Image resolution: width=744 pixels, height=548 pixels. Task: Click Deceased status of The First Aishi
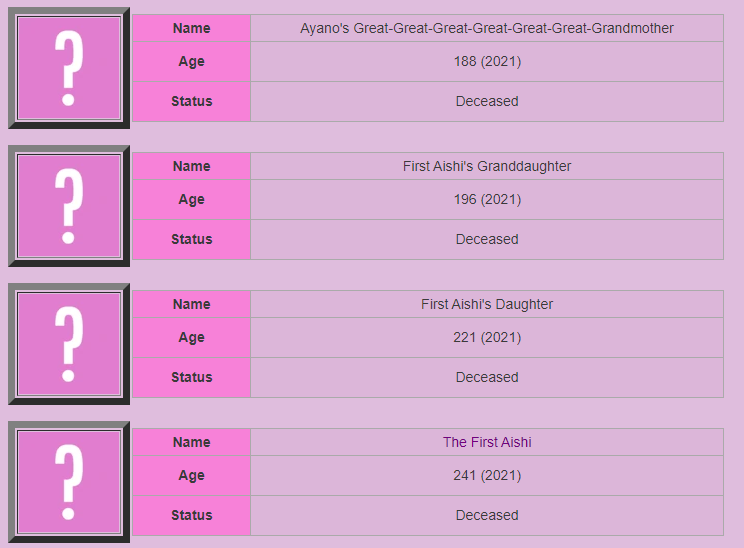[x=487, y=516]
